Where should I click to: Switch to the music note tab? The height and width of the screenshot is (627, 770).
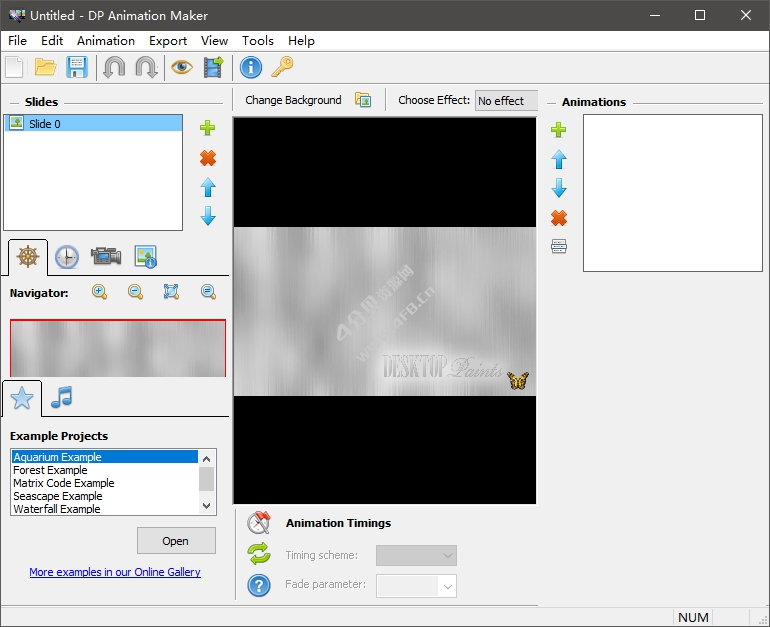click(62, 397)
